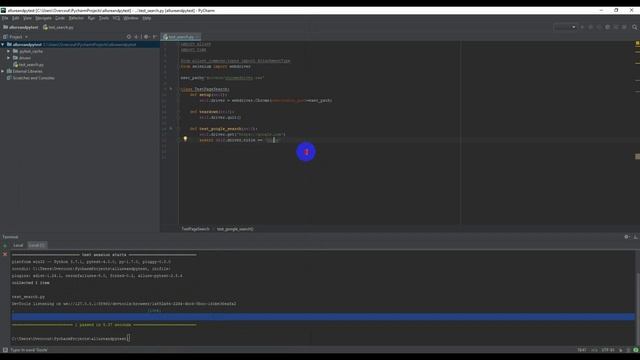Click the allureandpytest breadcrumb in navigation bar
This screenshot has width=640, height=360.
click(x=20, y=27)
